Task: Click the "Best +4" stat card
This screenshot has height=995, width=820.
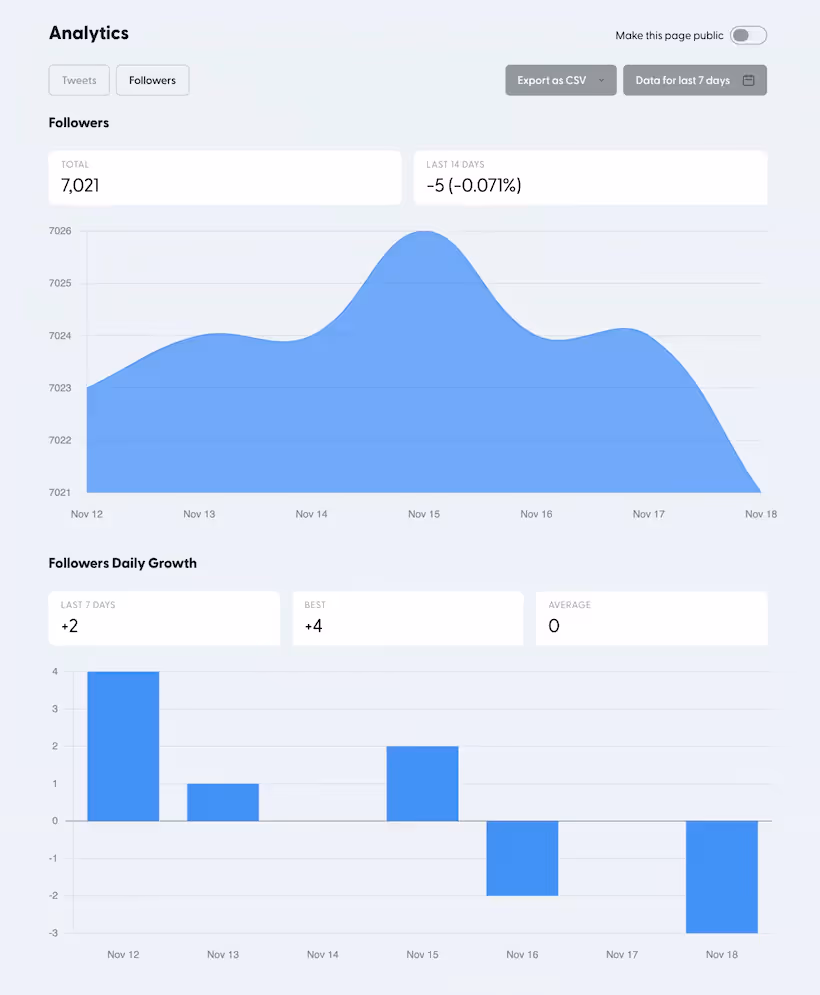Action: [408, 618]
